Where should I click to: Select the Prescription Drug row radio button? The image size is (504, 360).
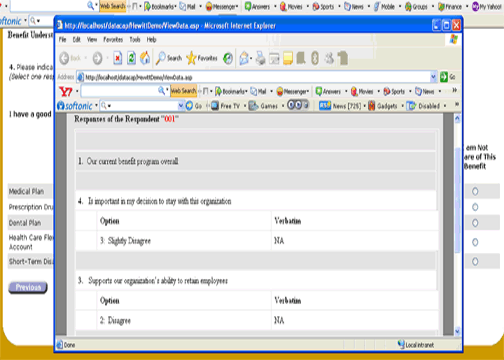475,207
